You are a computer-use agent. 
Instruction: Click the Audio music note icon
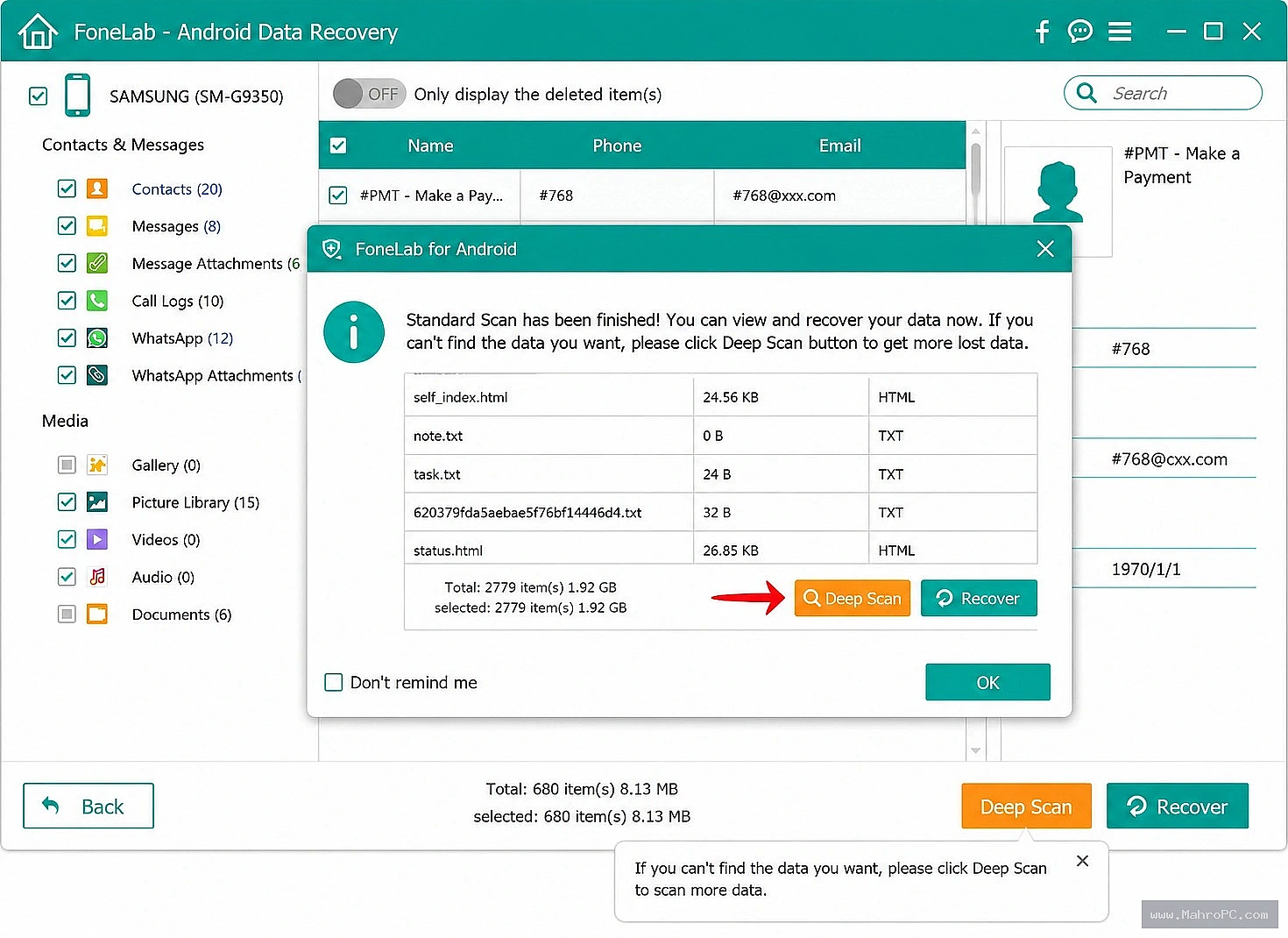tap(97, 576)
